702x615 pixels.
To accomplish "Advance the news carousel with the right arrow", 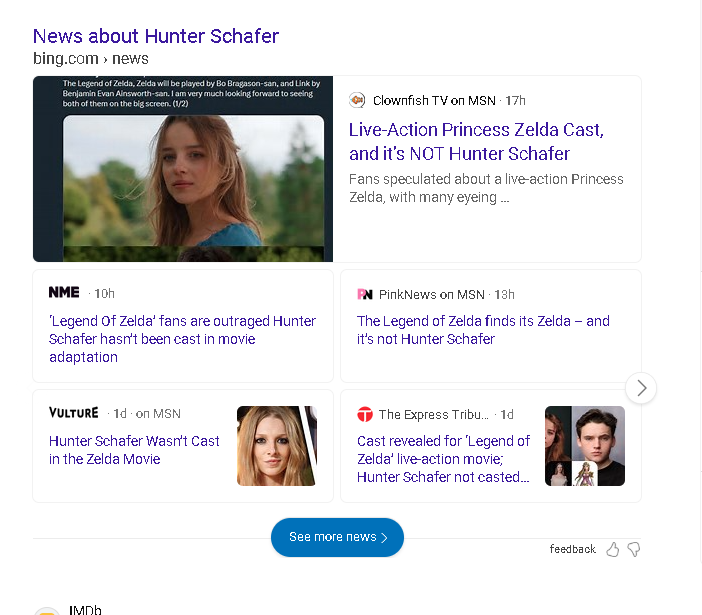I will pos(641,388).
